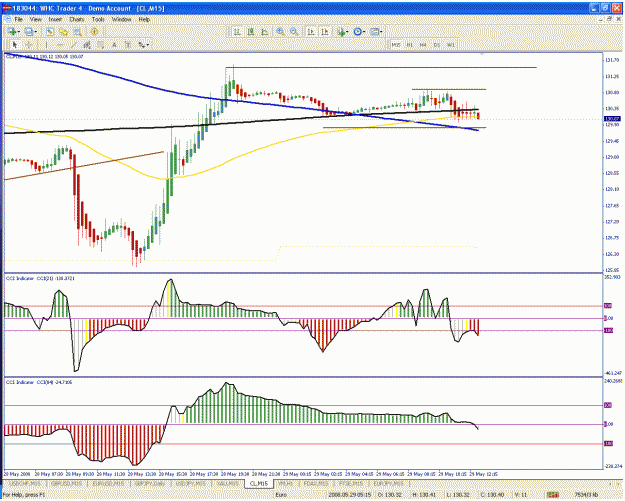Zoom in on the chart
Image resolution: width=625 pixels, height=501 pixels.
pyautogui.click(x=280, y=31)
